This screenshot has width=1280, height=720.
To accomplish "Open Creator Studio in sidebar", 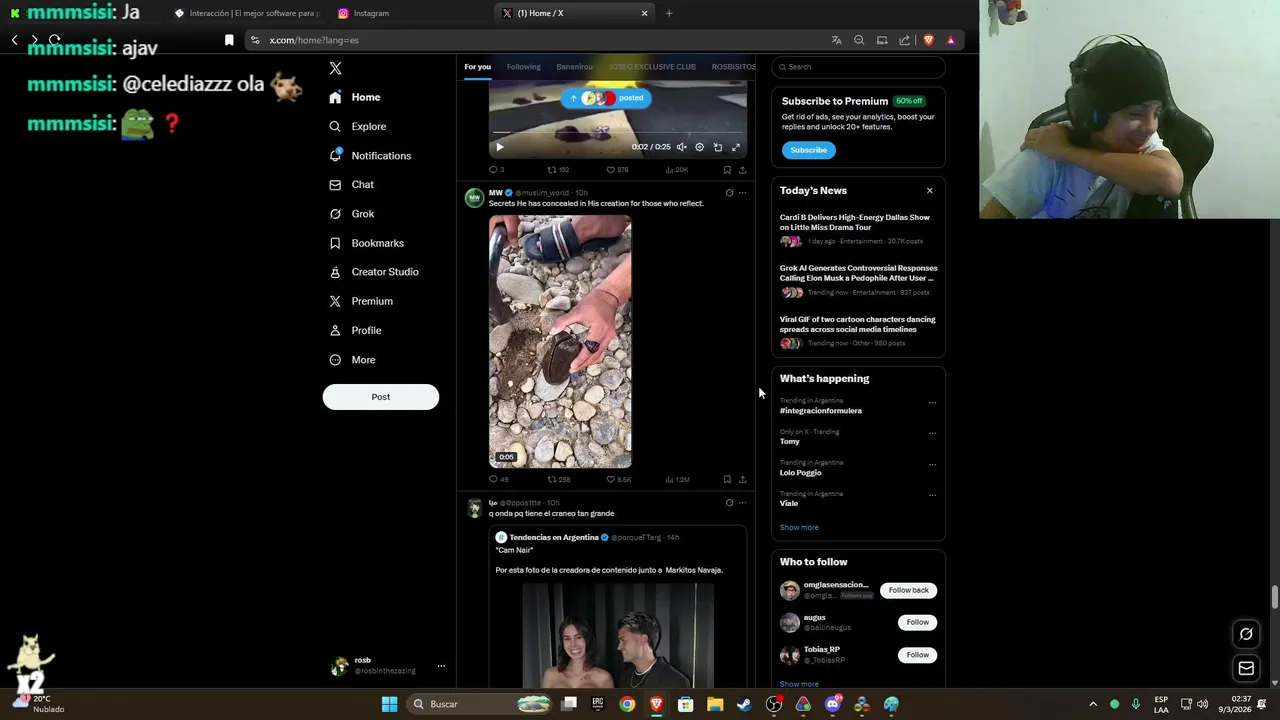I will tap(374, 272).
